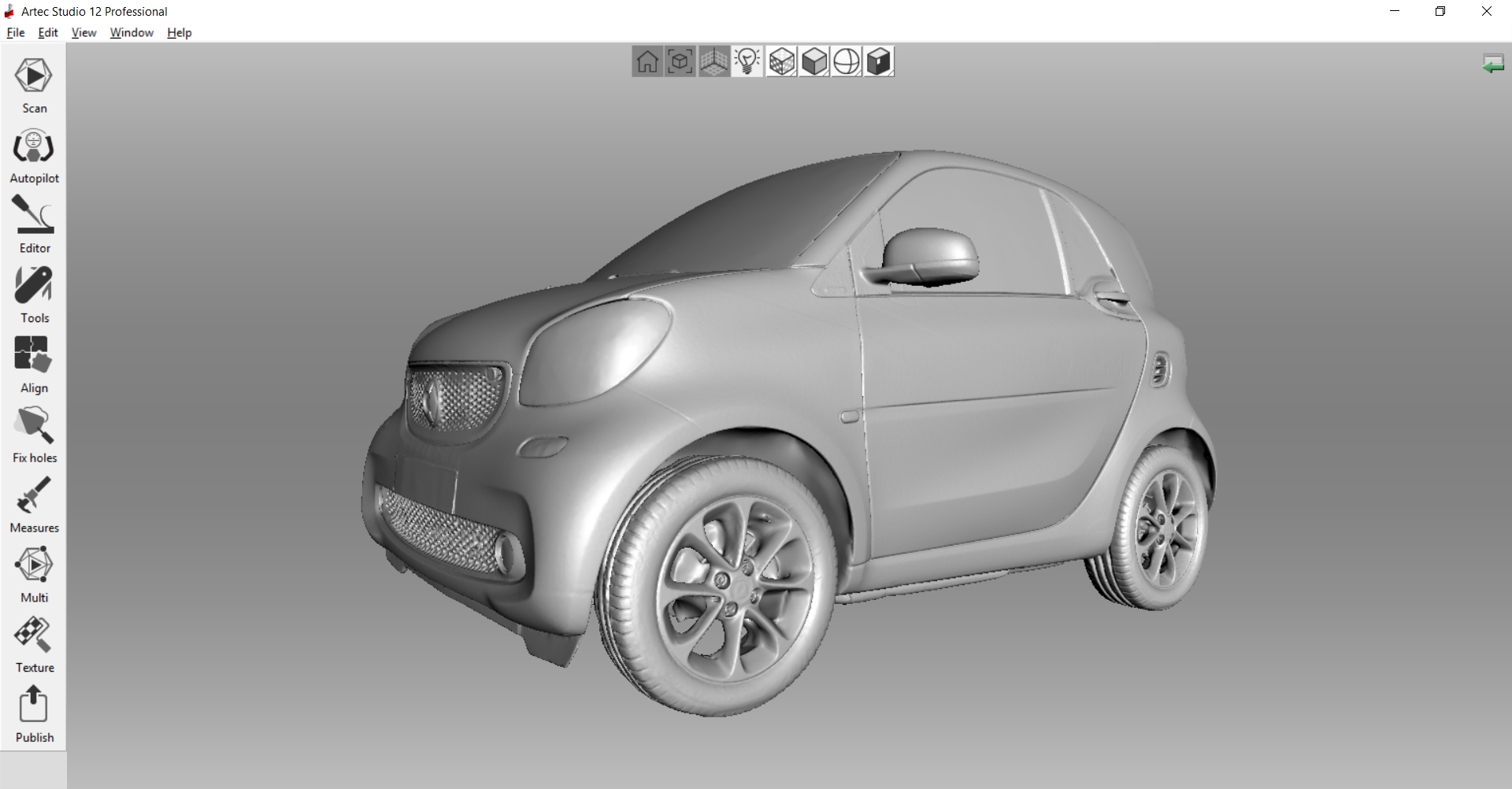The height and width of the screenshot is (789, 1512).
Task: Open the Publish panel
Action: [33, 715]
